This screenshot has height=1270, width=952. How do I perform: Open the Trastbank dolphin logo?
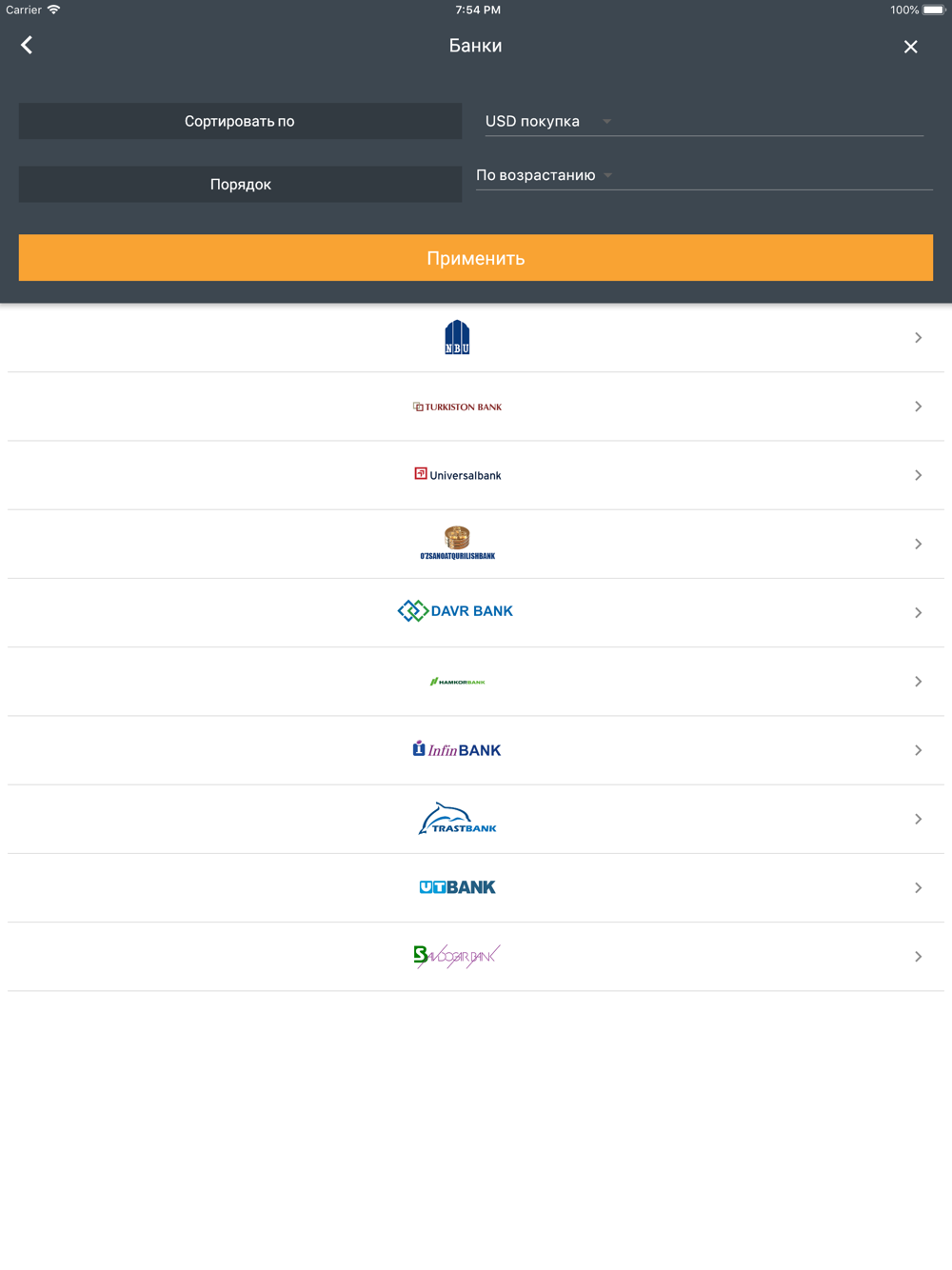click(457, 818)
